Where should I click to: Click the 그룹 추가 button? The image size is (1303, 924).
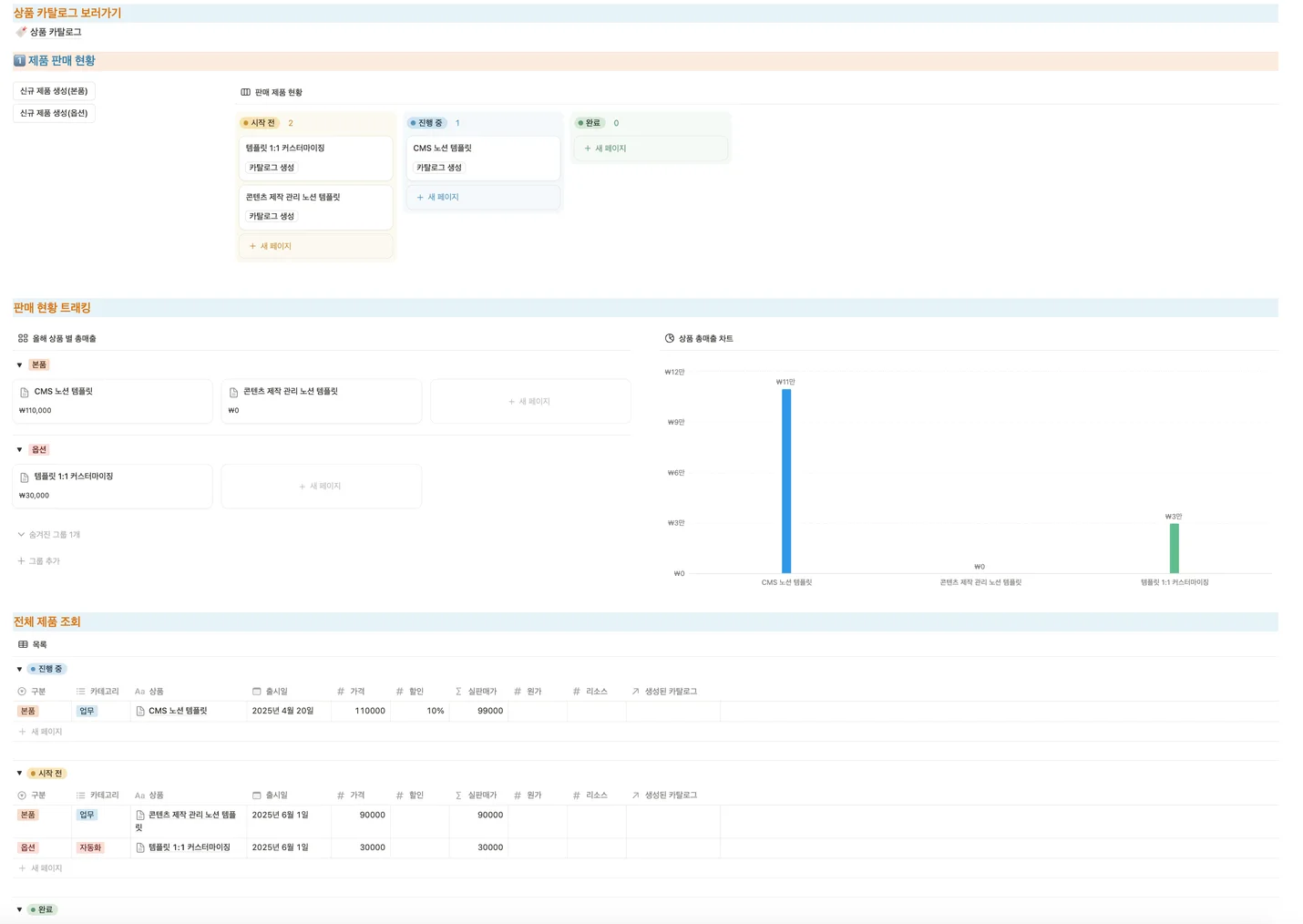pyautogui.click(x=38, y=561)
